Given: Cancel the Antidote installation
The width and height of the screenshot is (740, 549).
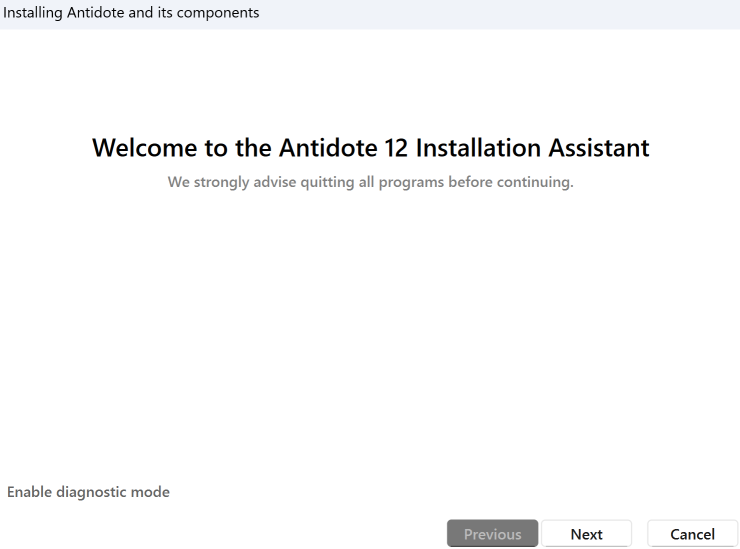Looking at the screenshot, I should point(692,534).
